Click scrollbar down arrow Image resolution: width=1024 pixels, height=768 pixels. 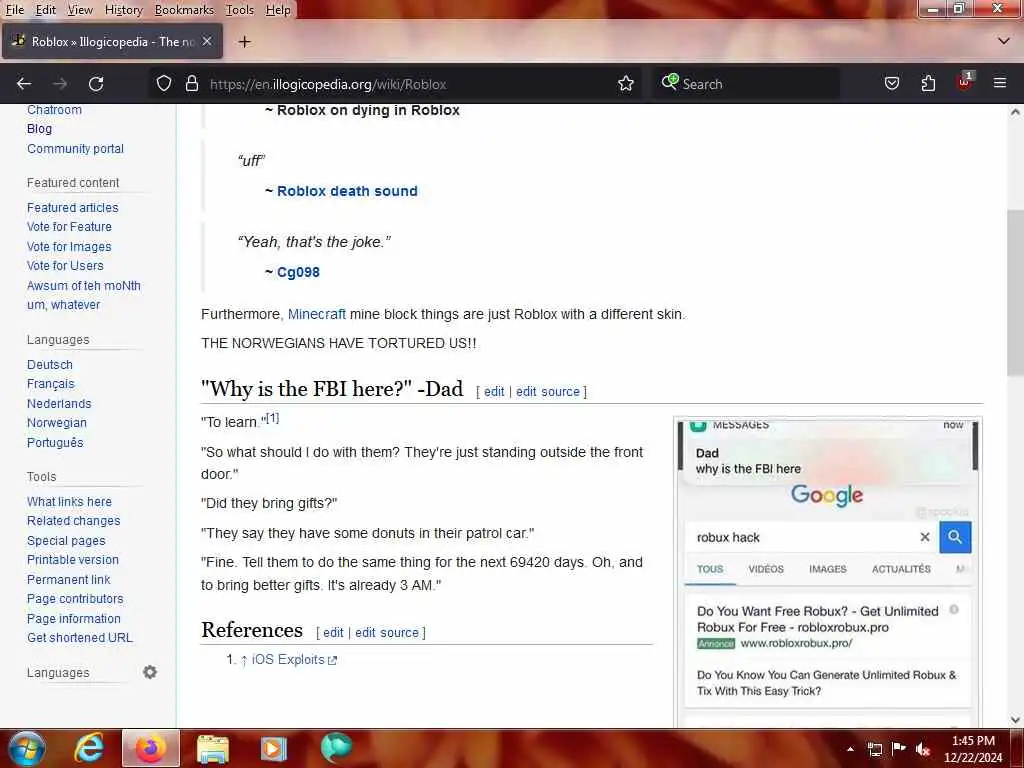[x=1015, y=720]
